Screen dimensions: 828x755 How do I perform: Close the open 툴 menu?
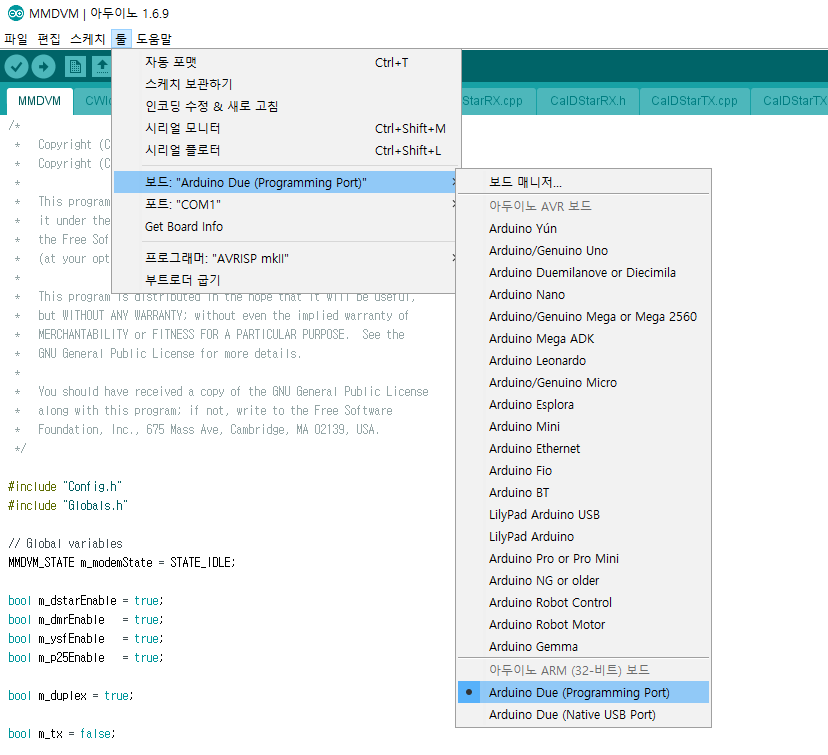pos(121,39)
